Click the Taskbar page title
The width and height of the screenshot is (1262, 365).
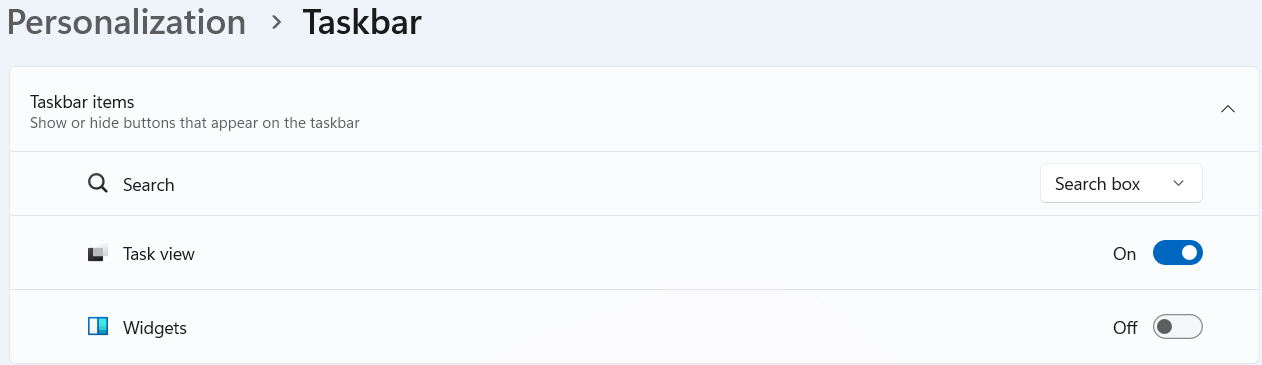click(362, 23)
